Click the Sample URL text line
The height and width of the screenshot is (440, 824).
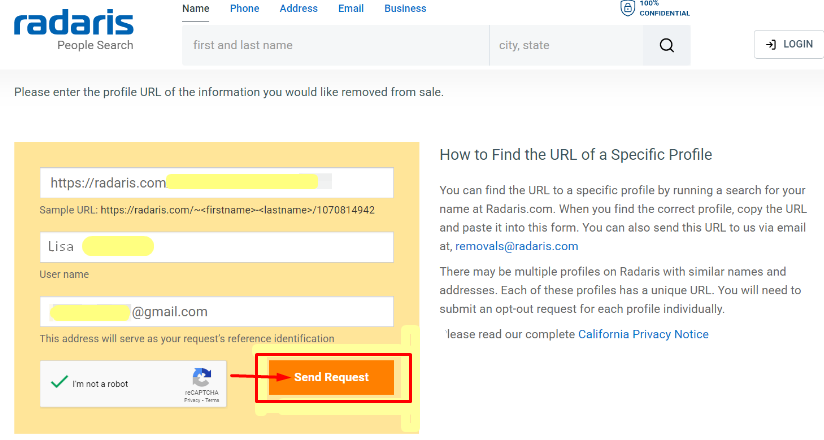[207, 210]
